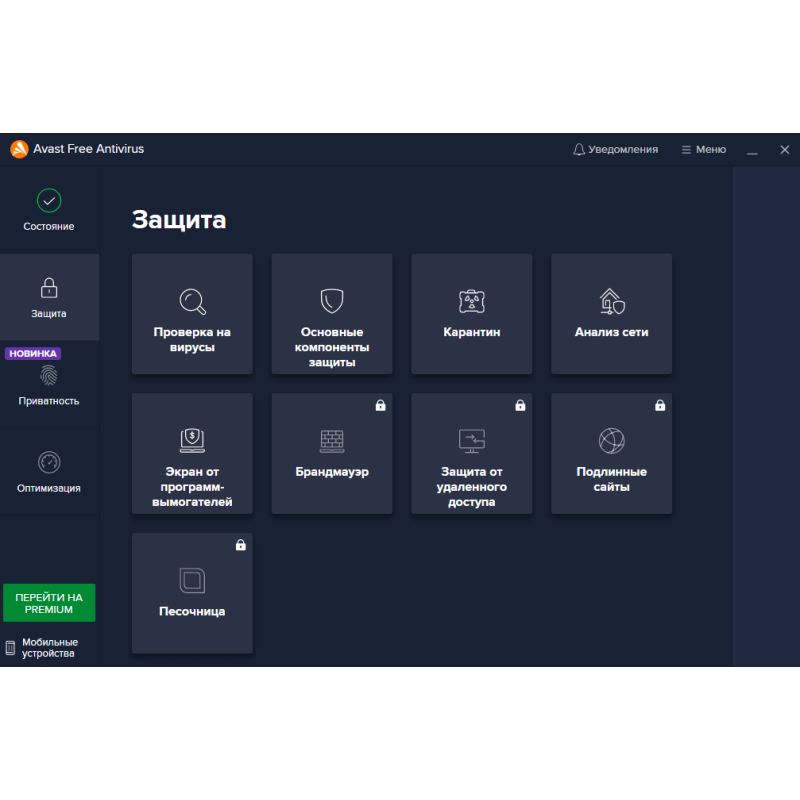Open the Карантин quarantine icon

pos(471,300)
